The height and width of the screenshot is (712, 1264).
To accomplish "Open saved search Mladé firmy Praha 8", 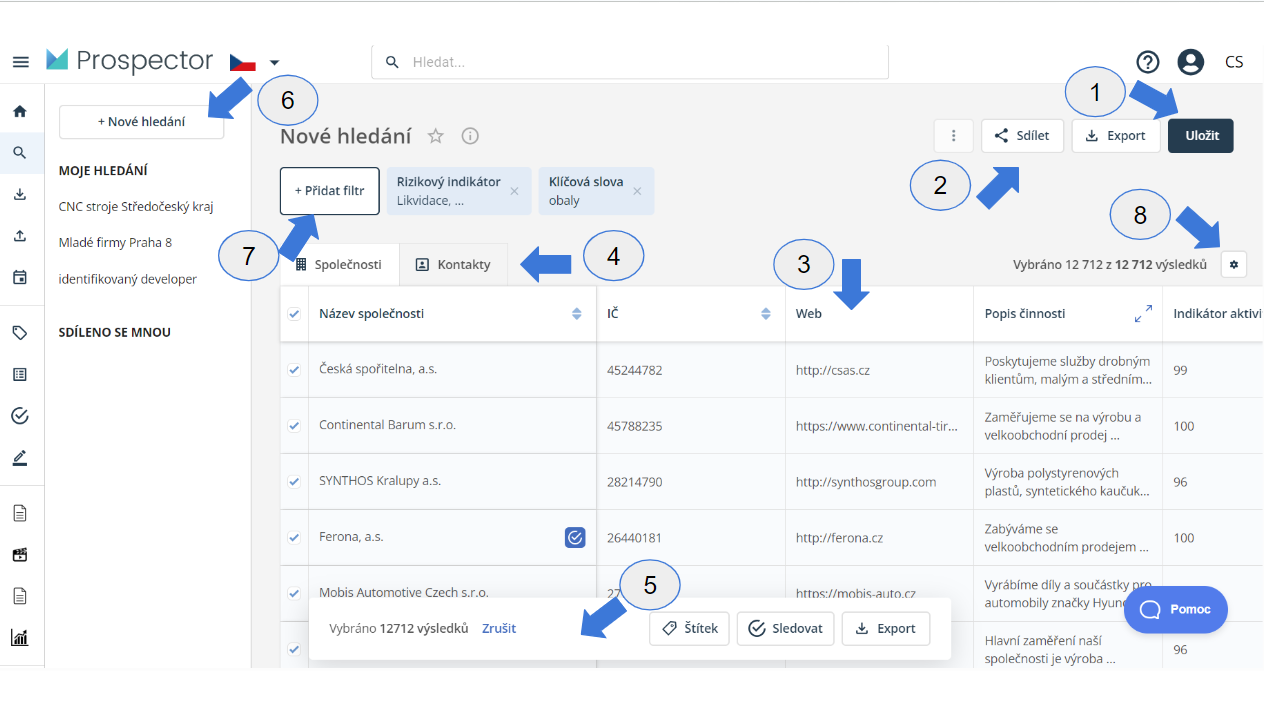I will point(116,243).
